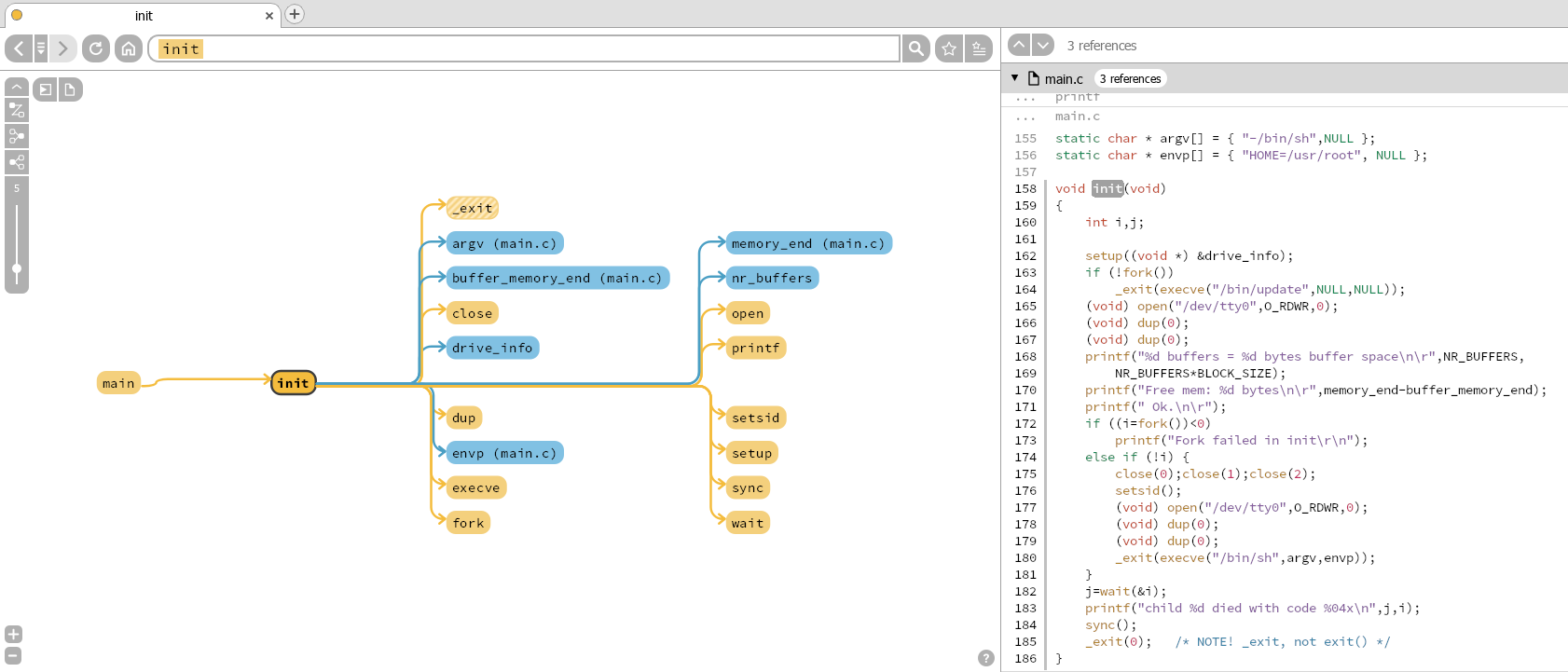
Task: Open a new tab
Action: 295,14
